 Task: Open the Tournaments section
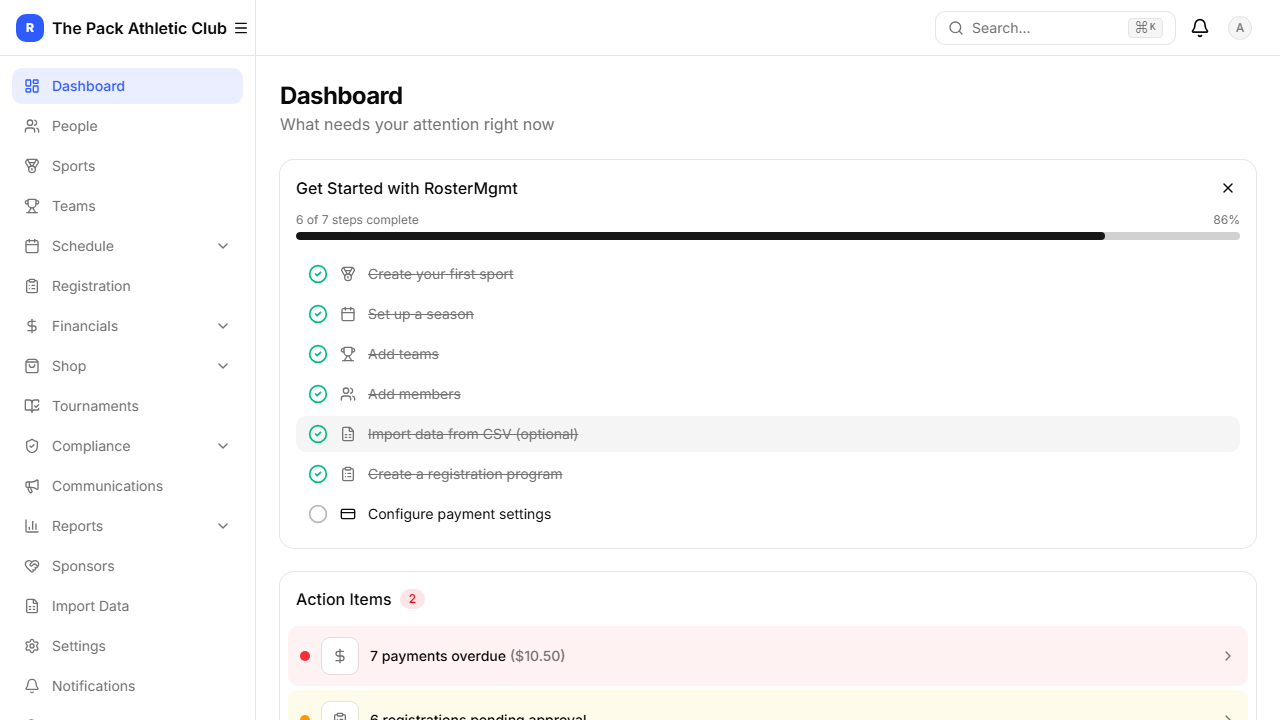coord(127,406)
